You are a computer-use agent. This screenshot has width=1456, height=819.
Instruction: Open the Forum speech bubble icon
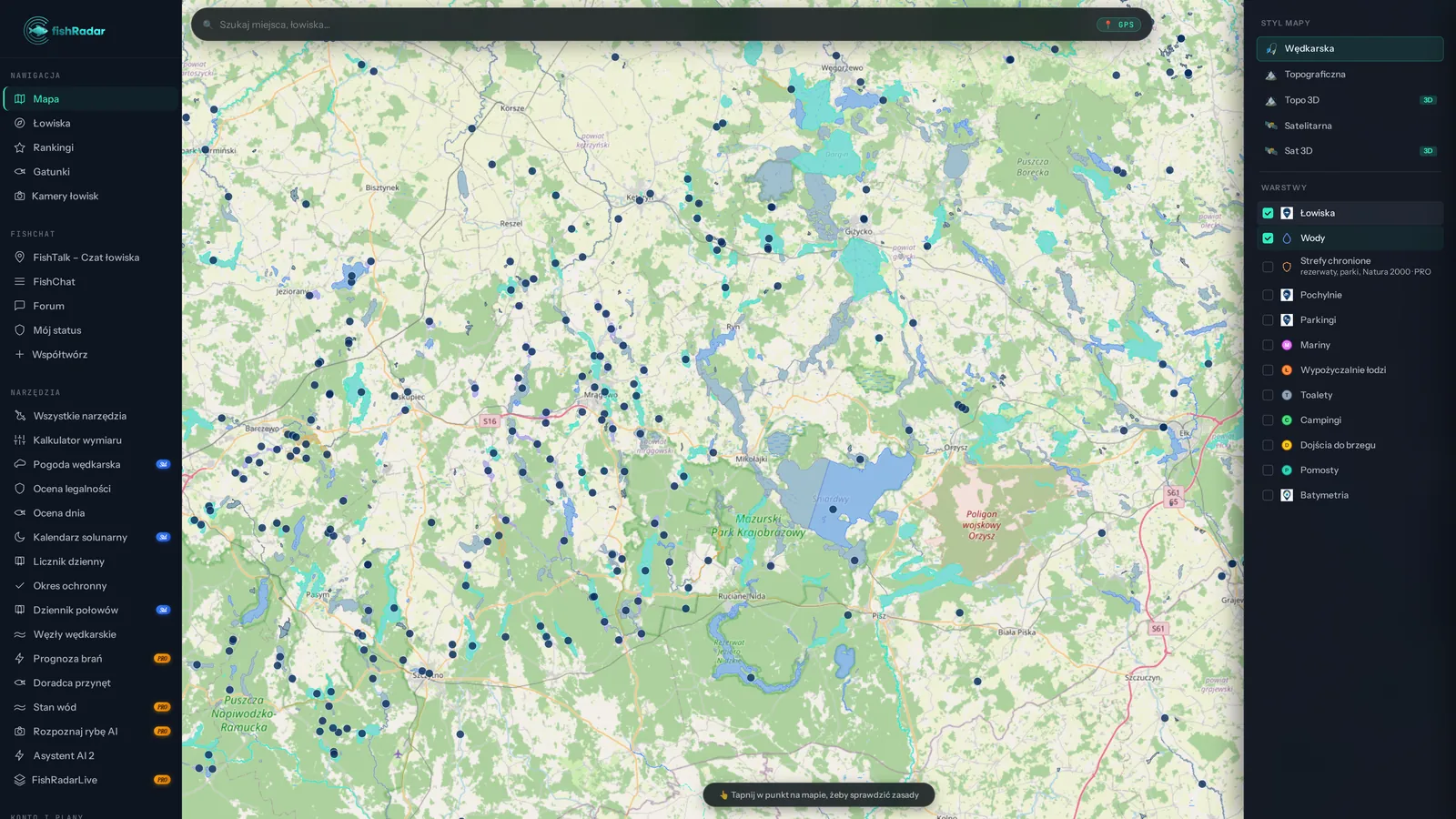coord(20,306)
